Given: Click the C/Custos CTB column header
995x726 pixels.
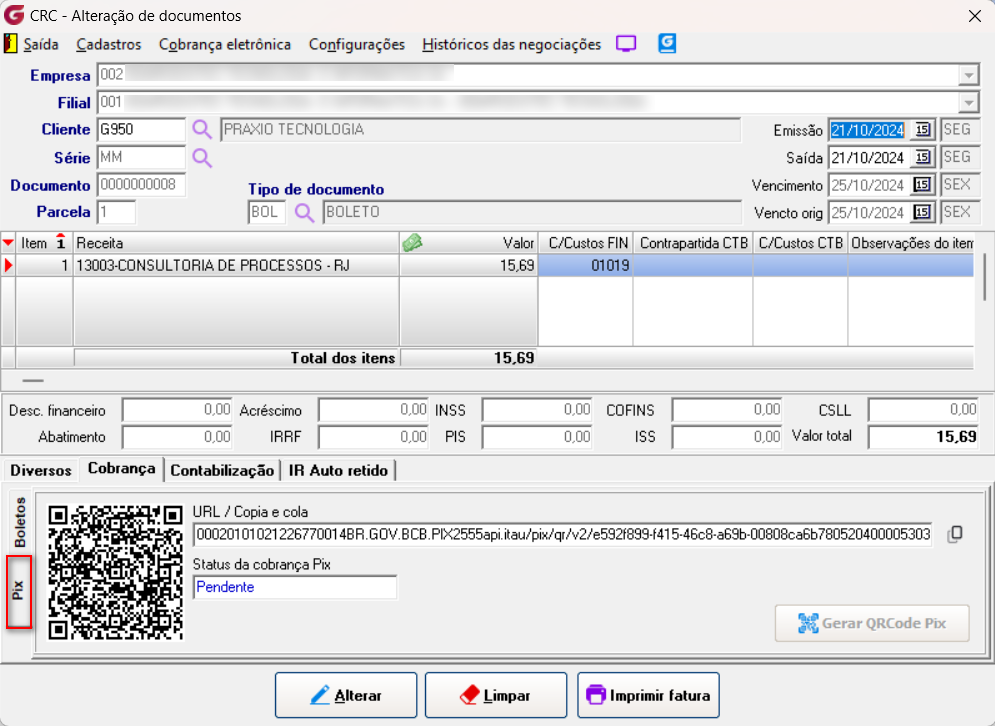Looking at the screenshot, I should [x=800, y=243].
